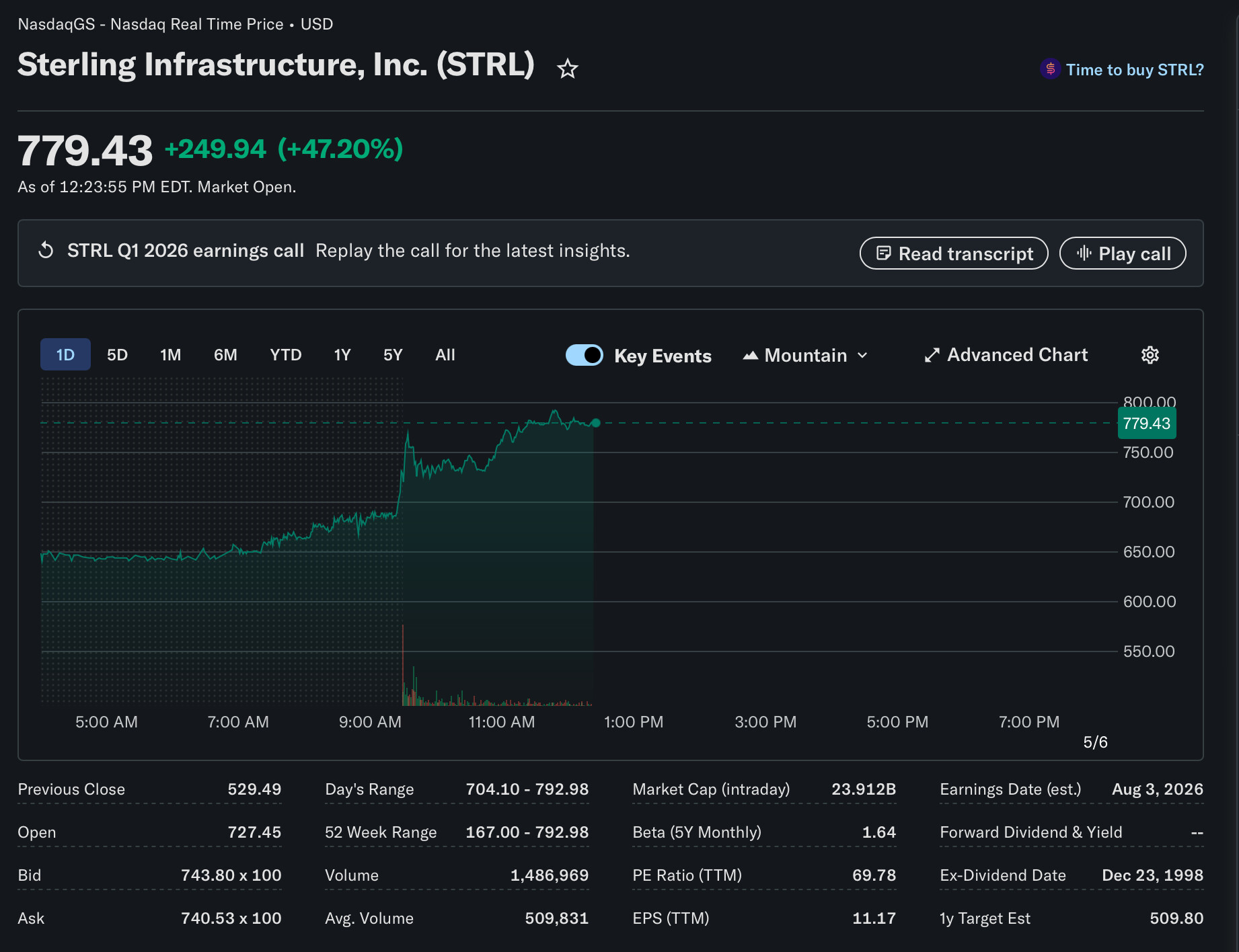Image resolution: width=1239 pixels, height=952 pixels.
Task: Click the transcript document icon
Action: 884,253
